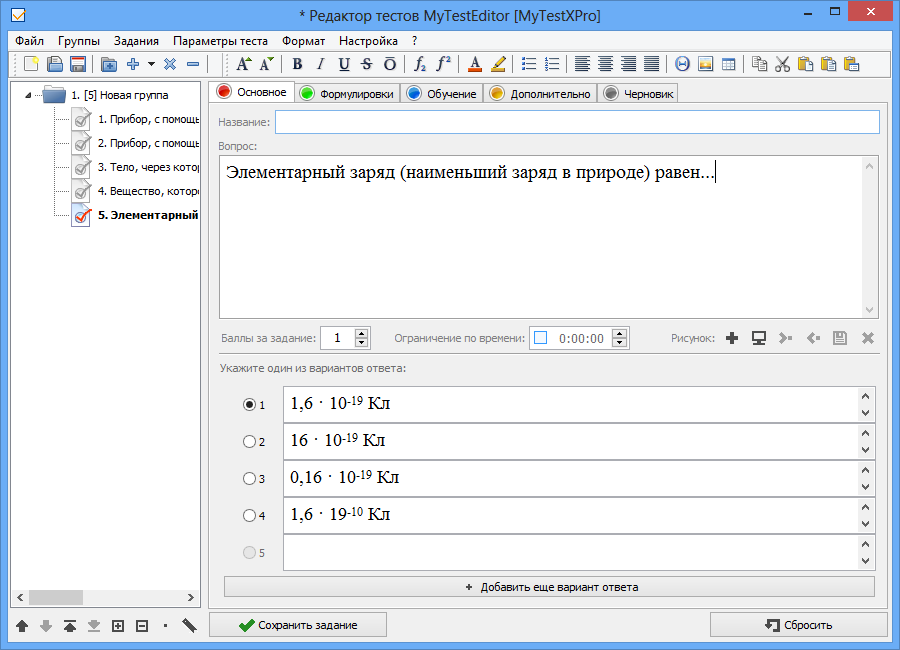Enable the time limit checkbox
Screen dimensions: 900x650
(x=540, y=338)
